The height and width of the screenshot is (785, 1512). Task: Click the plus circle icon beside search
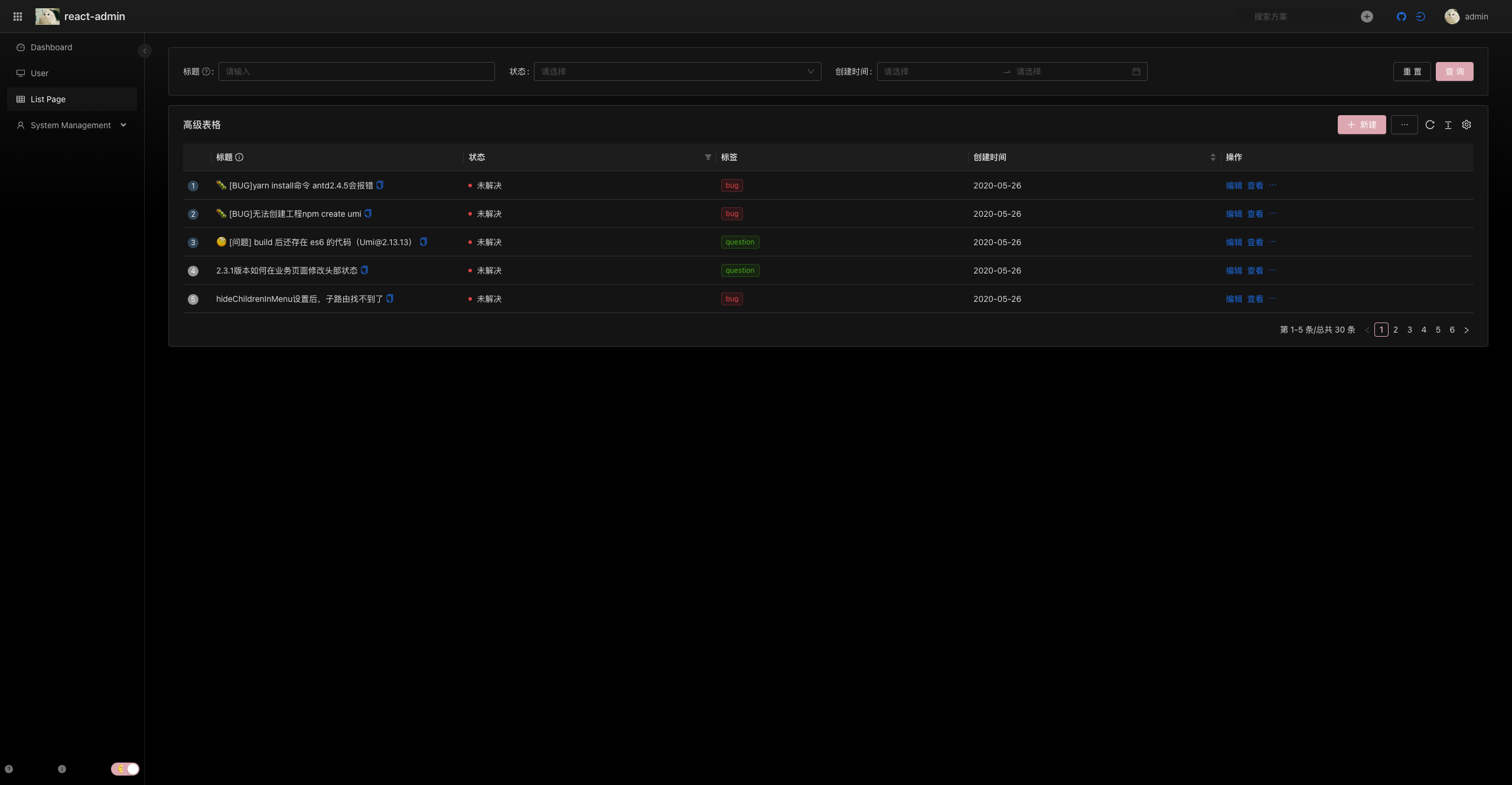pos(1367,17)
